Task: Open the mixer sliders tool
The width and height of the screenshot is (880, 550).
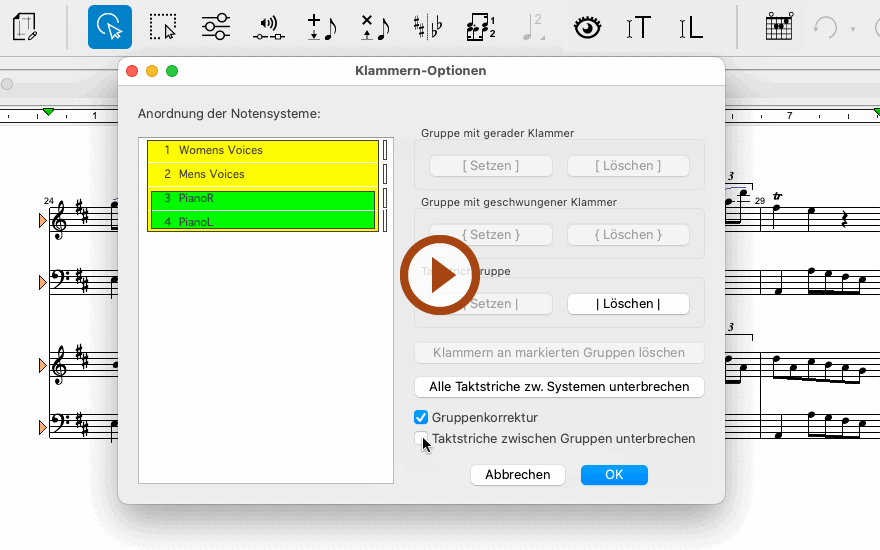Action: [x=216, y=27]
